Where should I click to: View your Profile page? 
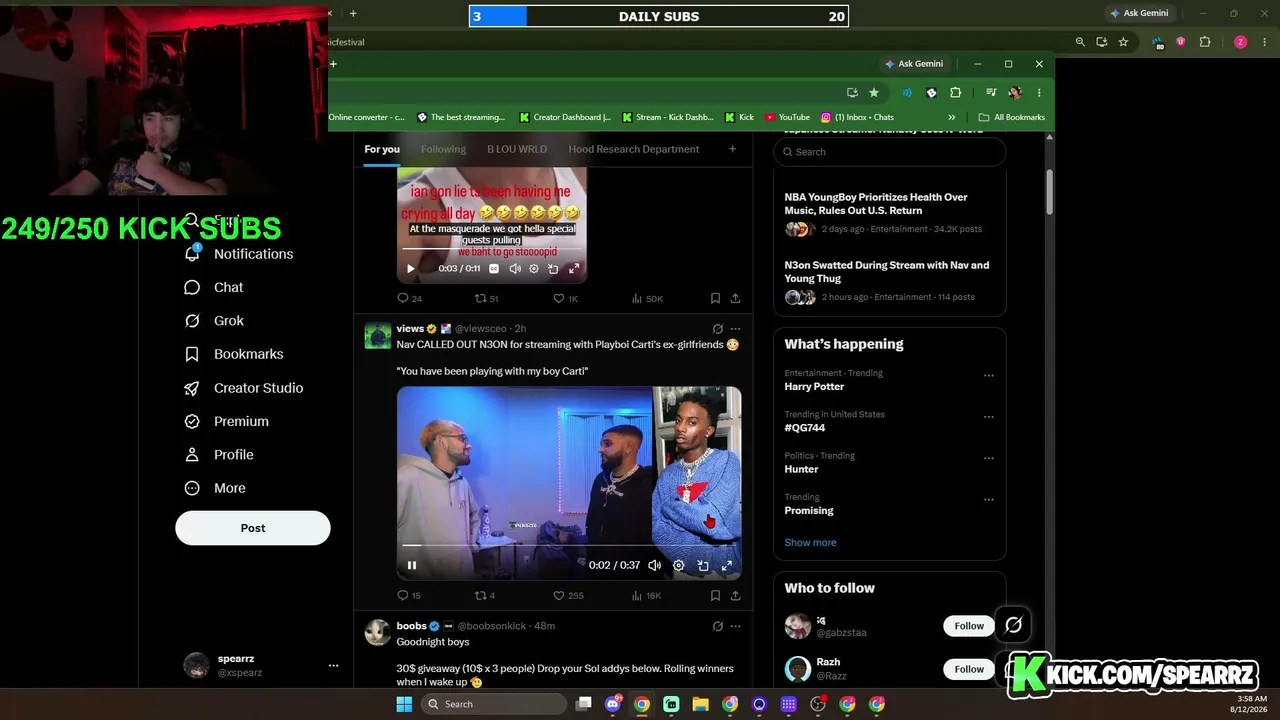(x=219, y=455)
